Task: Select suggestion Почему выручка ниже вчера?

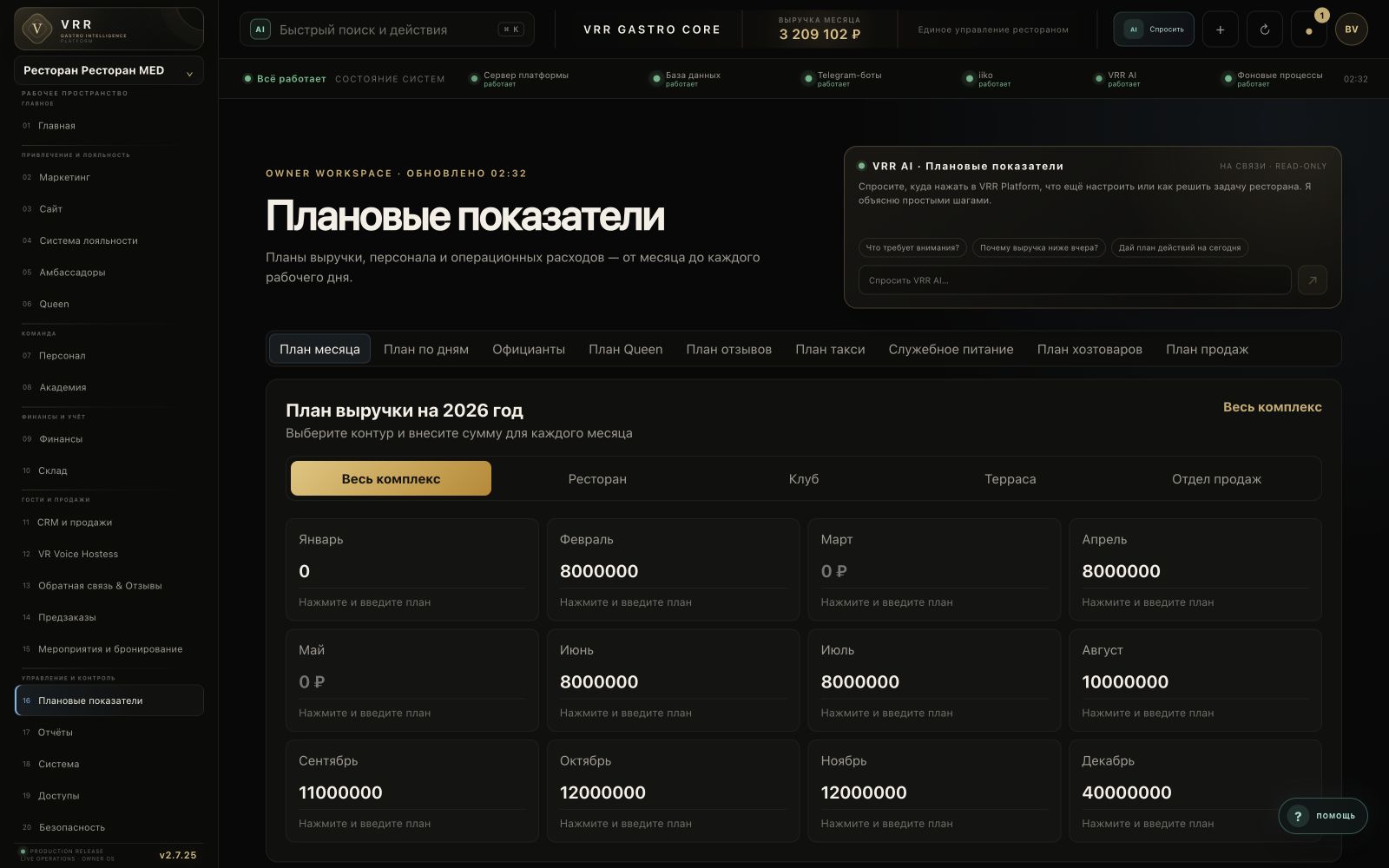Action: click(1039, 248)
